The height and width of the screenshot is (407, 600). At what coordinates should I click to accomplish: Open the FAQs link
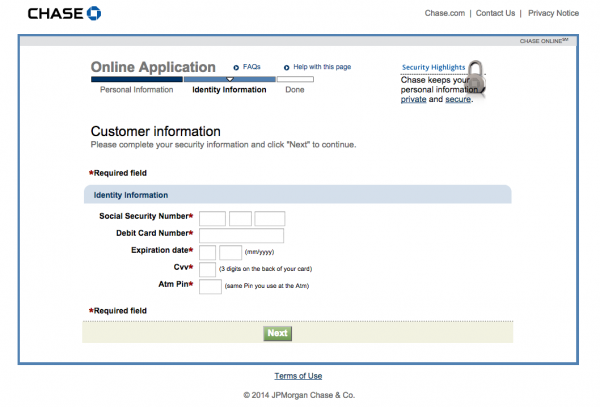252,67
